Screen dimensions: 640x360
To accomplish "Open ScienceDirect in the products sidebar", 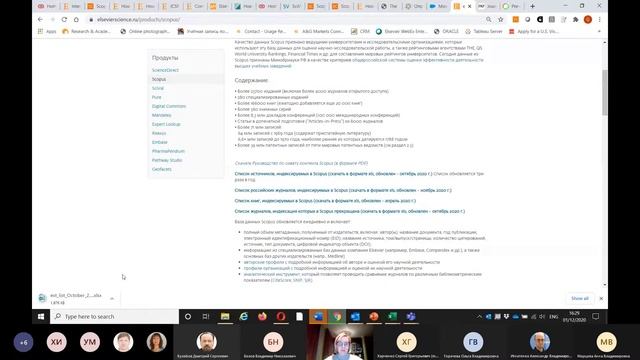I will point(165,70).
